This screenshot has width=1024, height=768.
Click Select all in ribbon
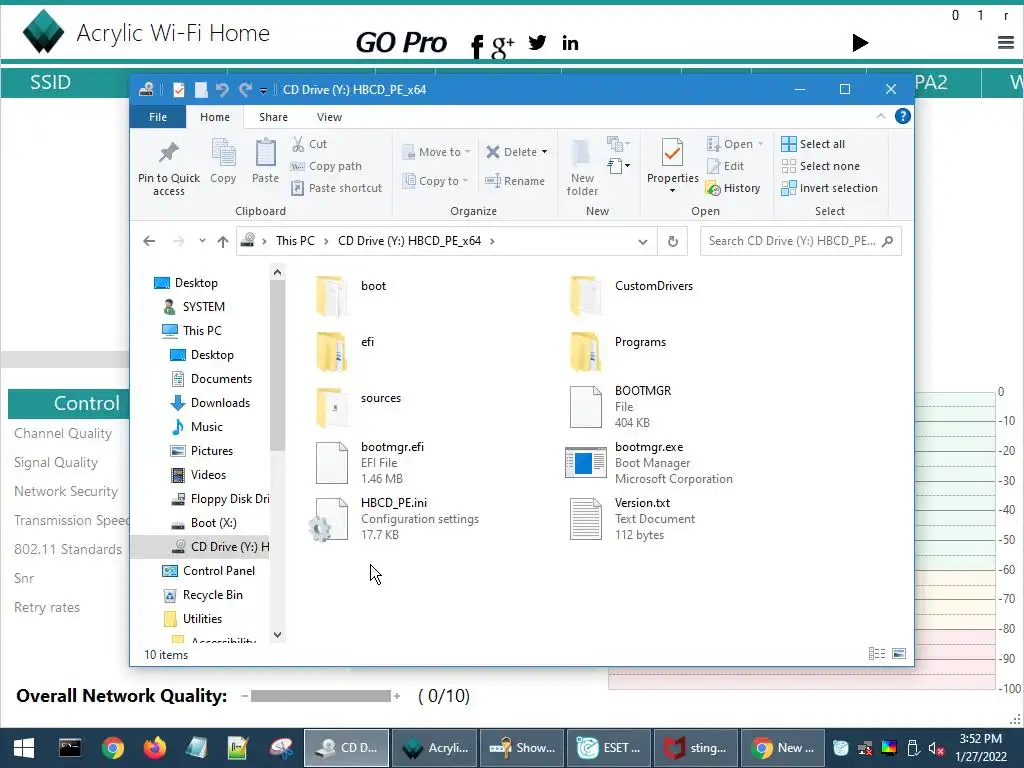(813, 144)
